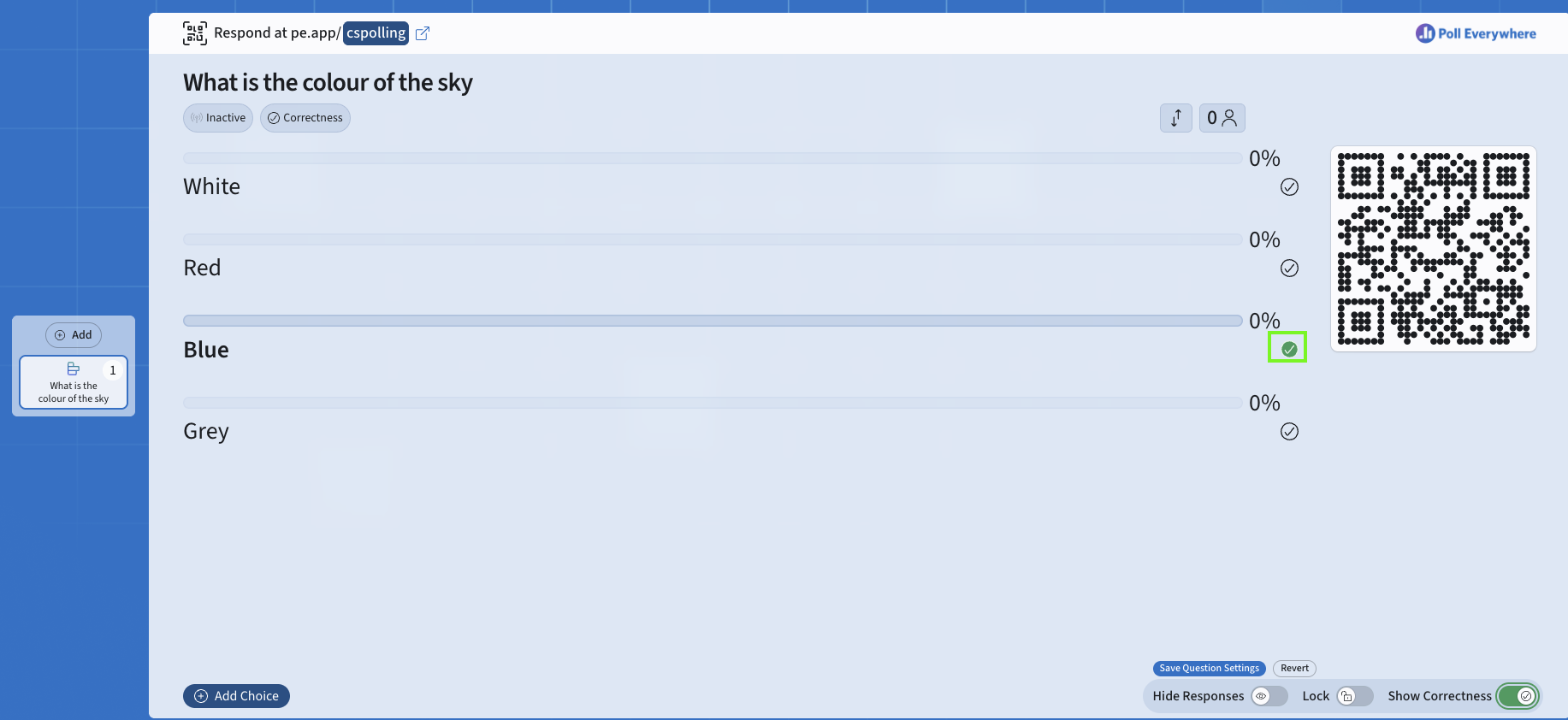
Task: Click the Revert button
Action: (1293, 668)
